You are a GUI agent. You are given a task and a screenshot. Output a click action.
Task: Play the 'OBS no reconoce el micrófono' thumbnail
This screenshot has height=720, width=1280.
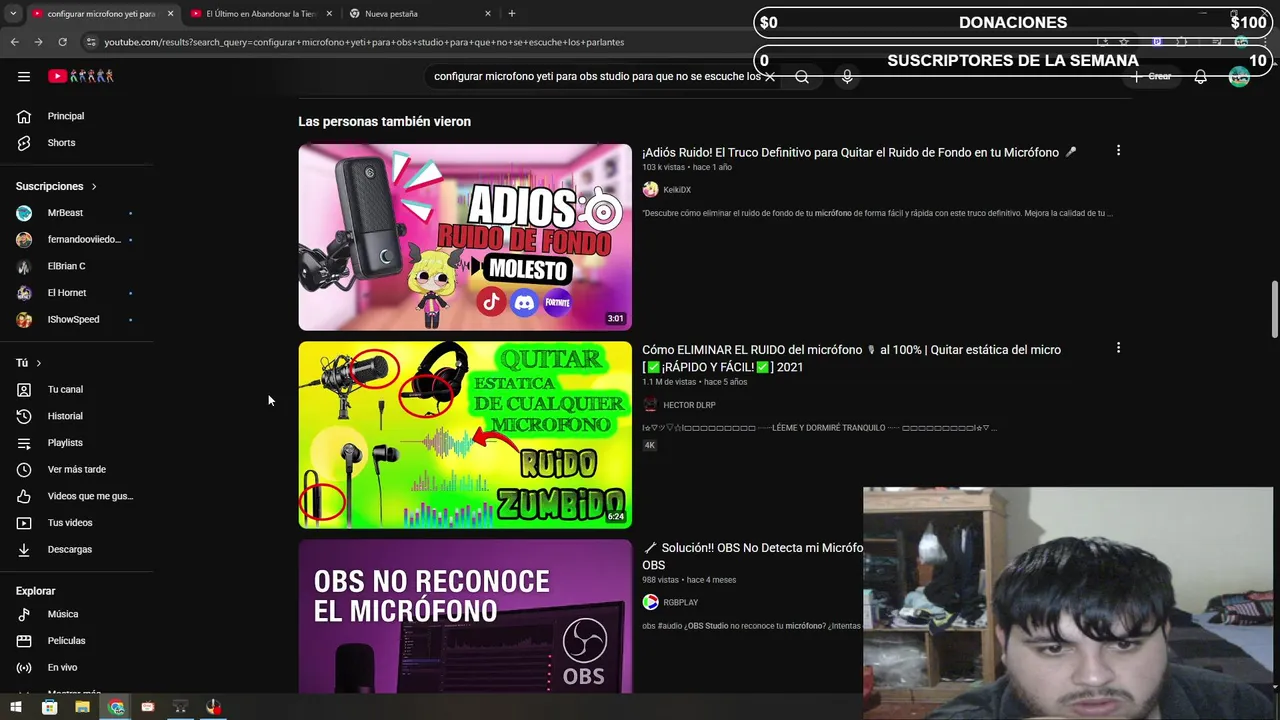click(x=465, y=616)
